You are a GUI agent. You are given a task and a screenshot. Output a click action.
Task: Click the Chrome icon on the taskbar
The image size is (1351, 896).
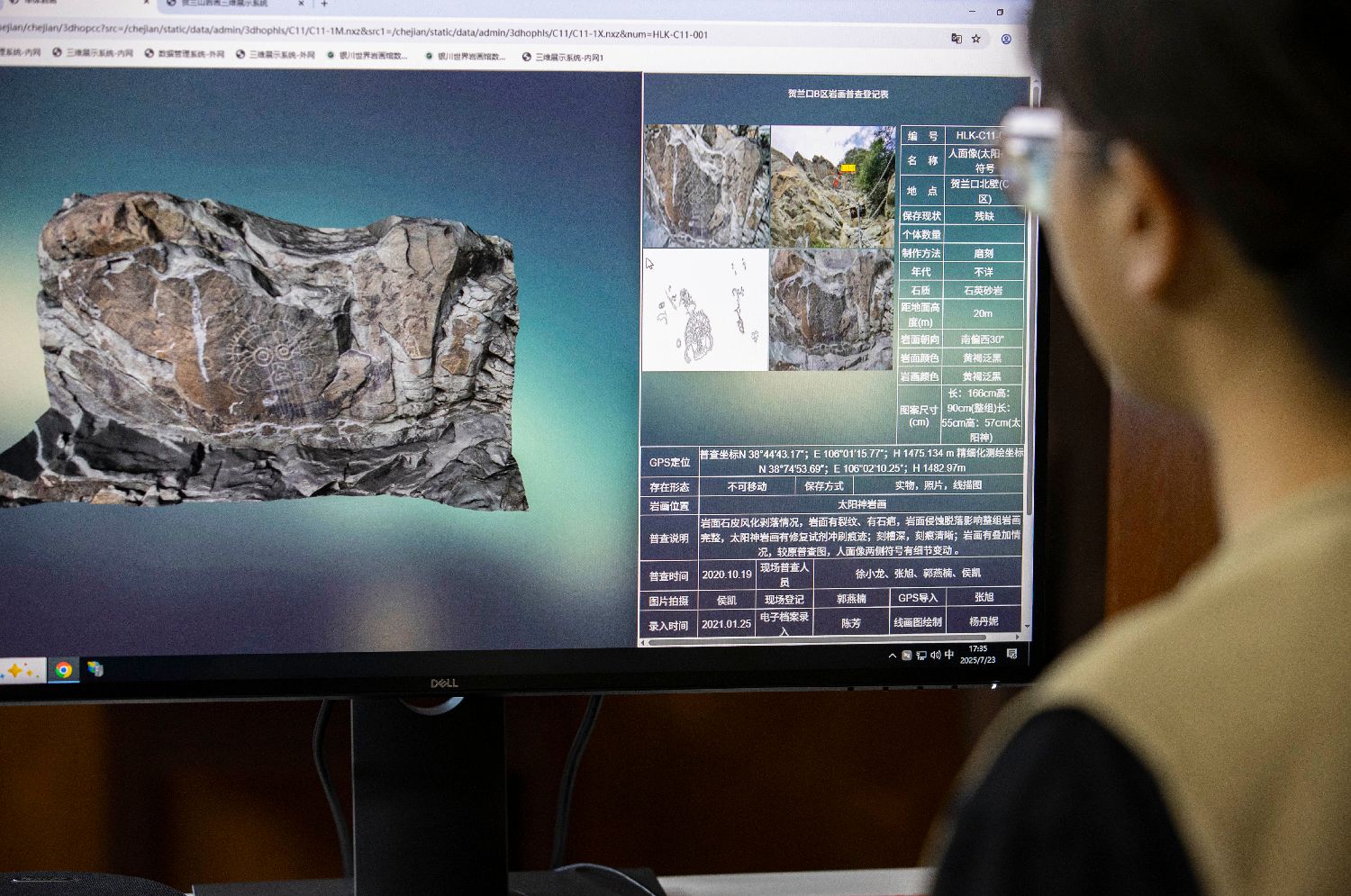[63, 670]
